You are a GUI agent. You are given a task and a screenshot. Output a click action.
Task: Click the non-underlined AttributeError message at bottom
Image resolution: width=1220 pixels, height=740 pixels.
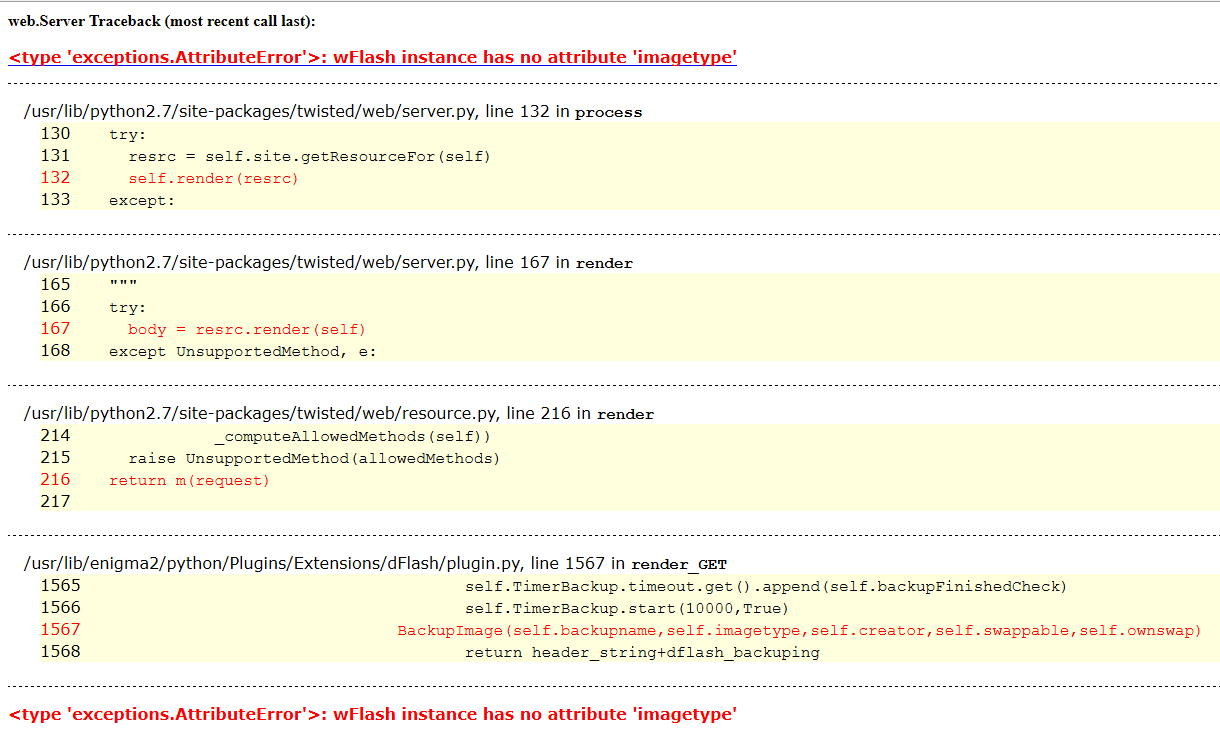pos(372,714)
